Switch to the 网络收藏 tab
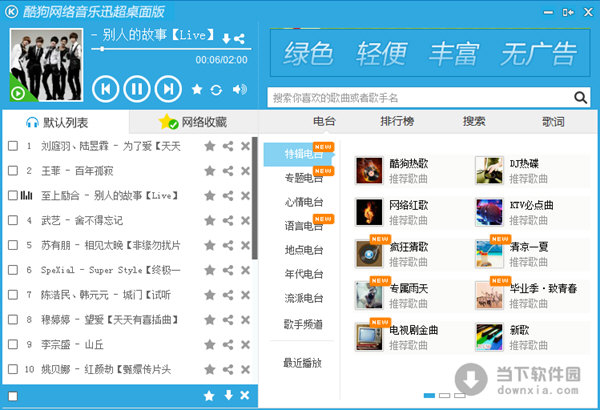Viewport: 600px width, 410px height. (193, 123)
